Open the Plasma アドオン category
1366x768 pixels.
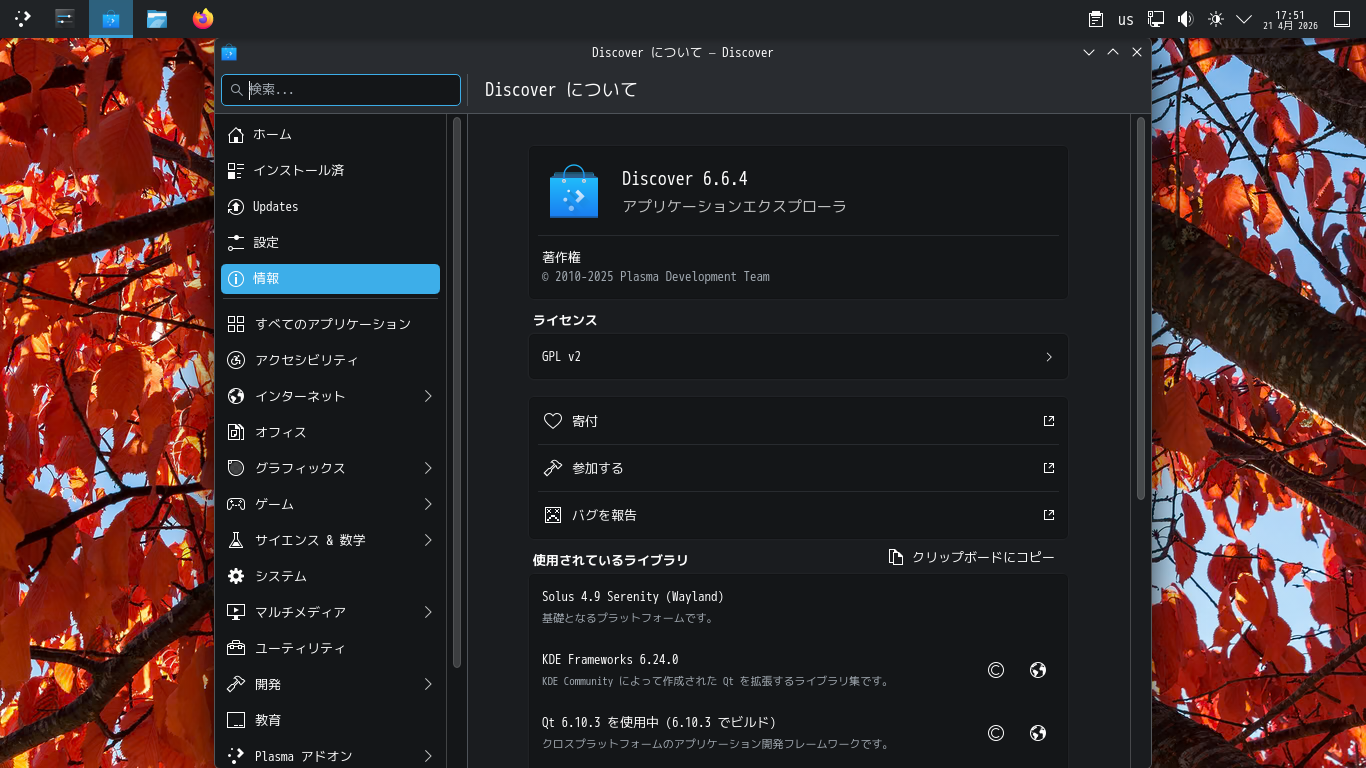[330, 756]
